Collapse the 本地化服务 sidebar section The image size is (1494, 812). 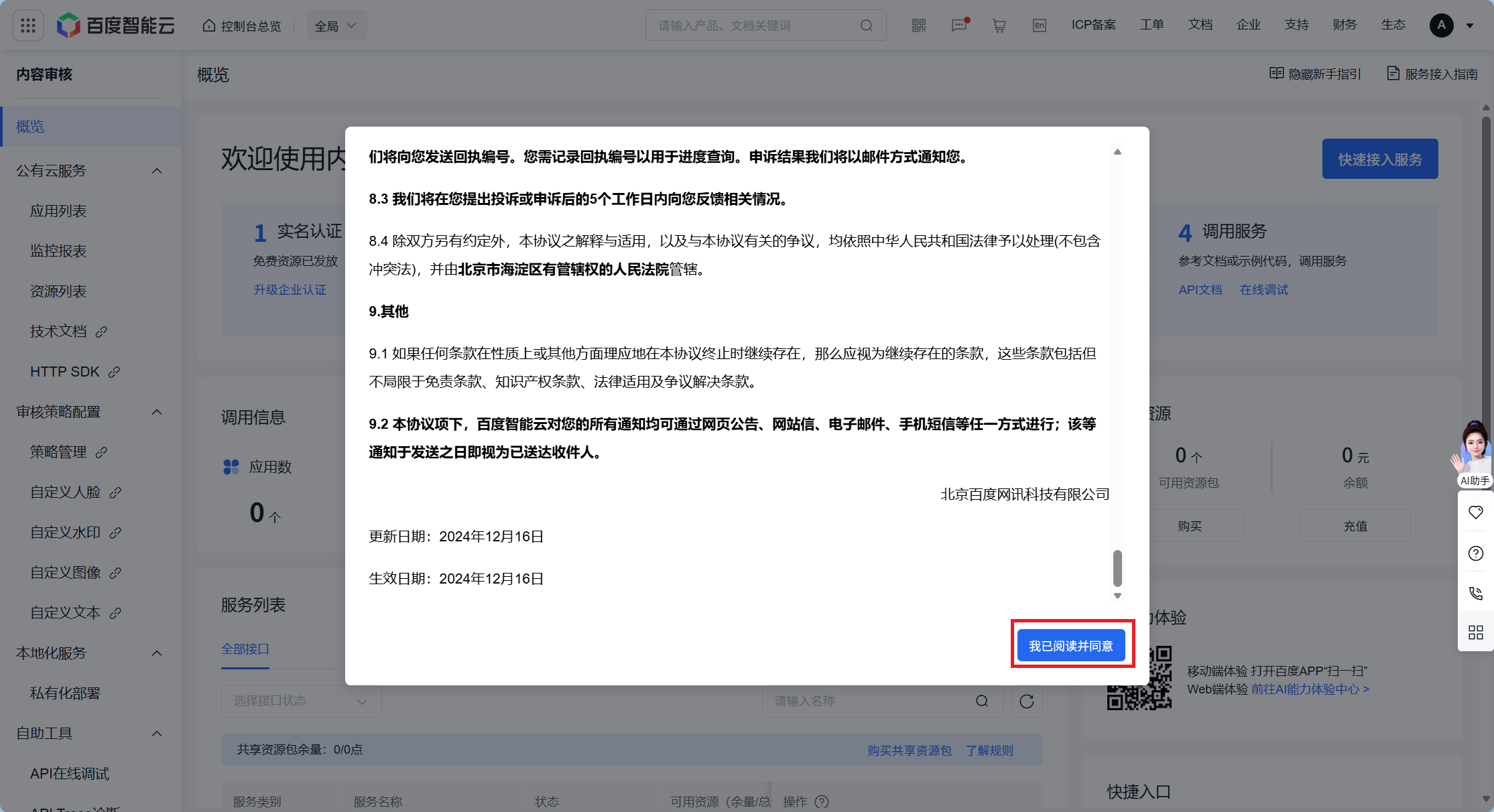click(x=157, y=653)
